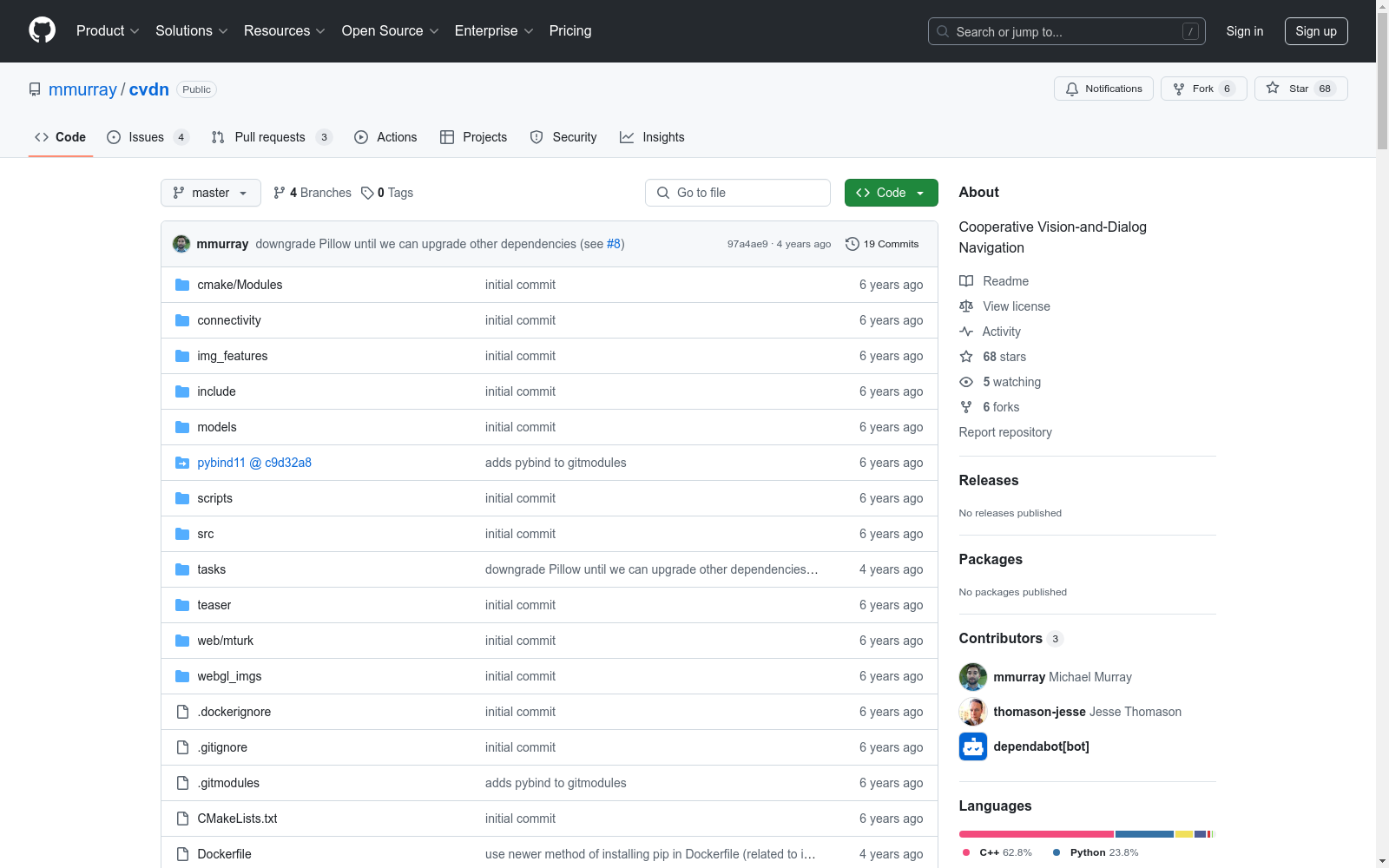Image resolution: width=1389 pixels, height=868 pixels.
Task: Click the cmake/Modules folder icon
Action: point(182,285)
